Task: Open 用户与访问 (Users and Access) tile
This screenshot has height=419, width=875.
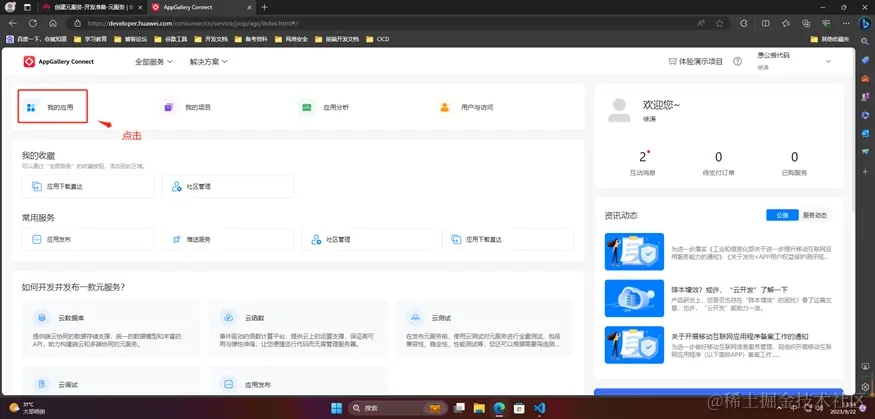Action: (x=466, y=107)
